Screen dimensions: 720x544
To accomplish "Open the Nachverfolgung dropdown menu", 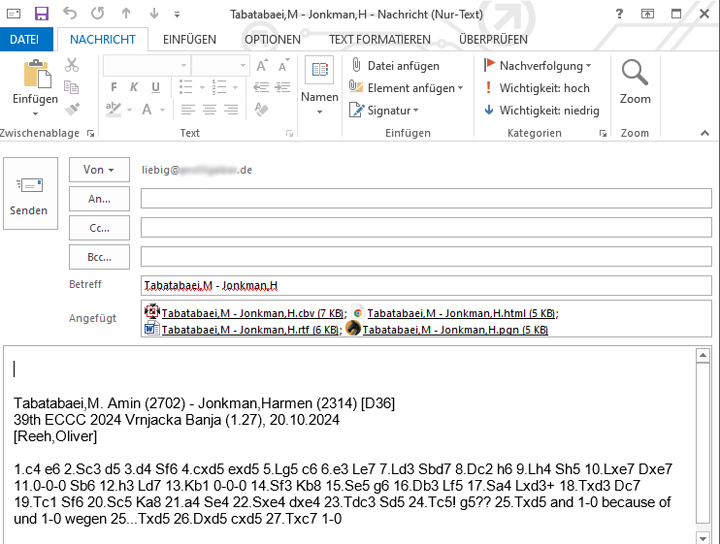I will pyautogui.click(x=537, y=65).
